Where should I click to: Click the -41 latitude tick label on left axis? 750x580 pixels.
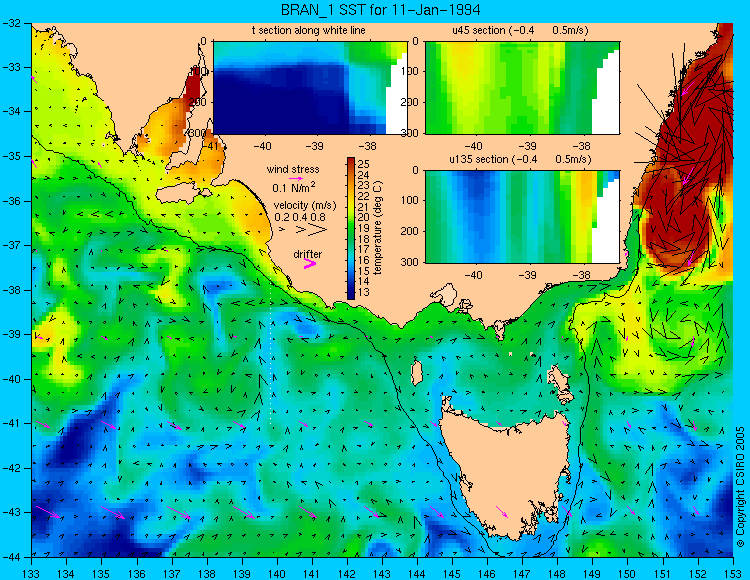13,423
